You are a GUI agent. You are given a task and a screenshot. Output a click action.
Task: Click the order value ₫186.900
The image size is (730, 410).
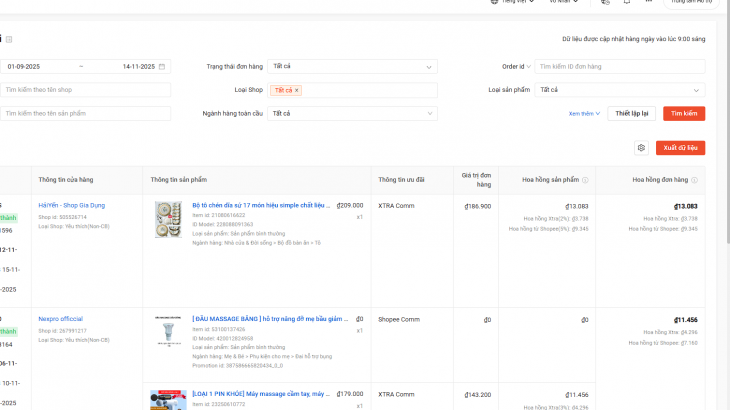coord(478,206)
